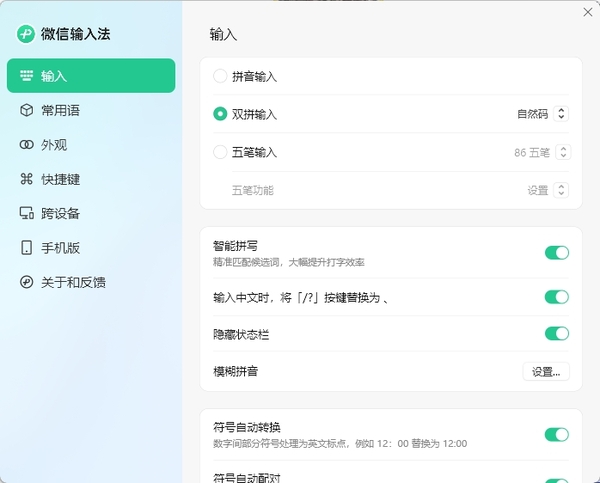This screenshot has height=483, width=600.
Task: Click the keyboard icon beside 输入
Action: point(27,76)
